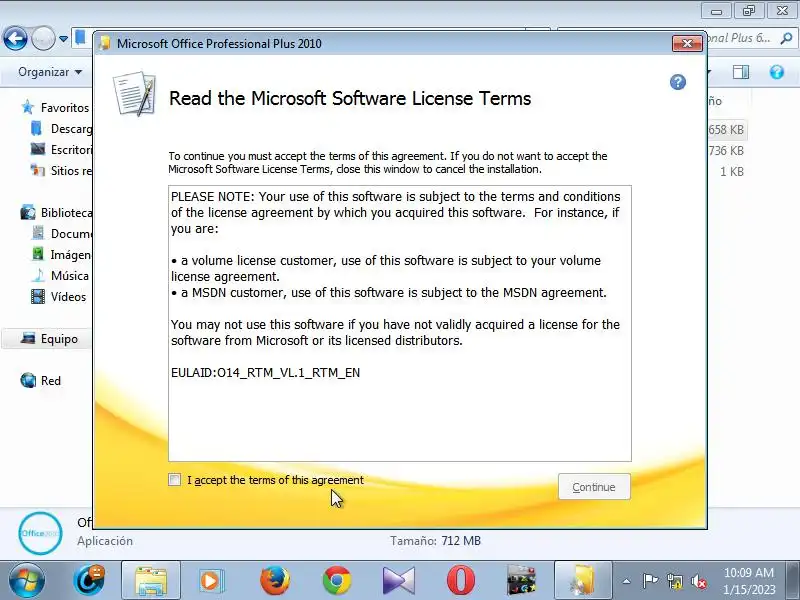
Task: Click the muted volume tray icon
Action: 698,581
